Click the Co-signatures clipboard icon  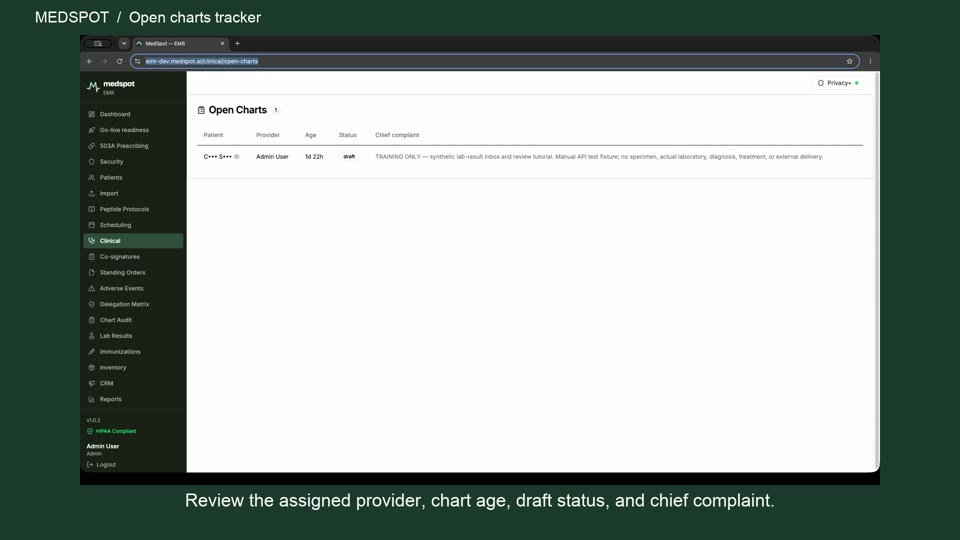[91, 257]
